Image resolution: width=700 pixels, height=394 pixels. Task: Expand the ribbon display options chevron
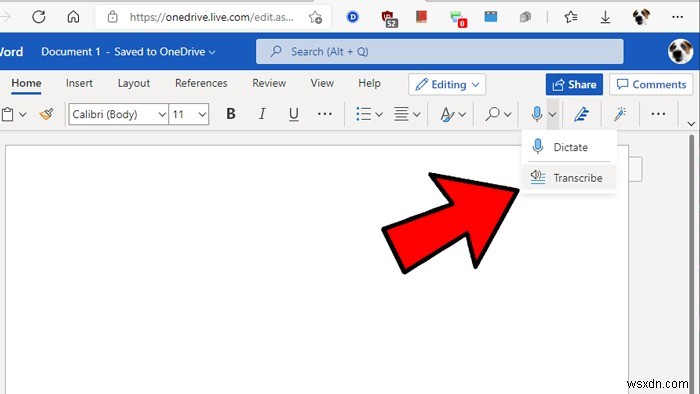pos(691,123)
